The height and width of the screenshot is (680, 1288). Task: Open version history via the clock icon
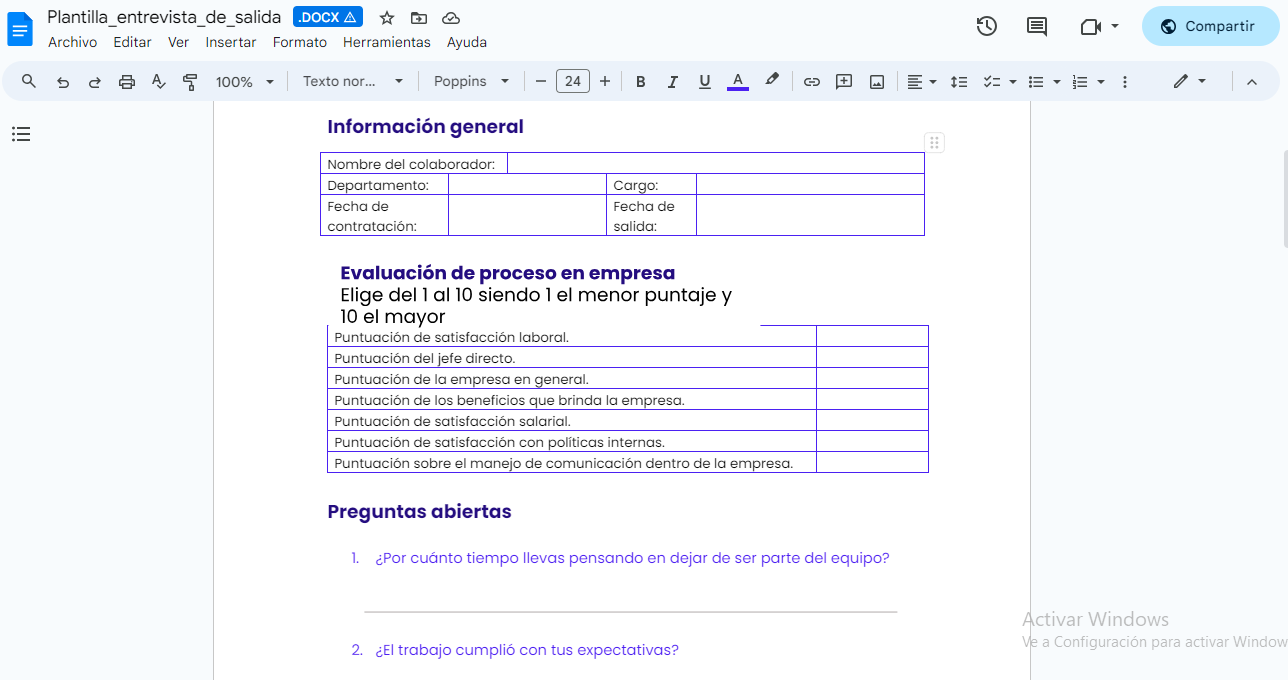[986, 26]
